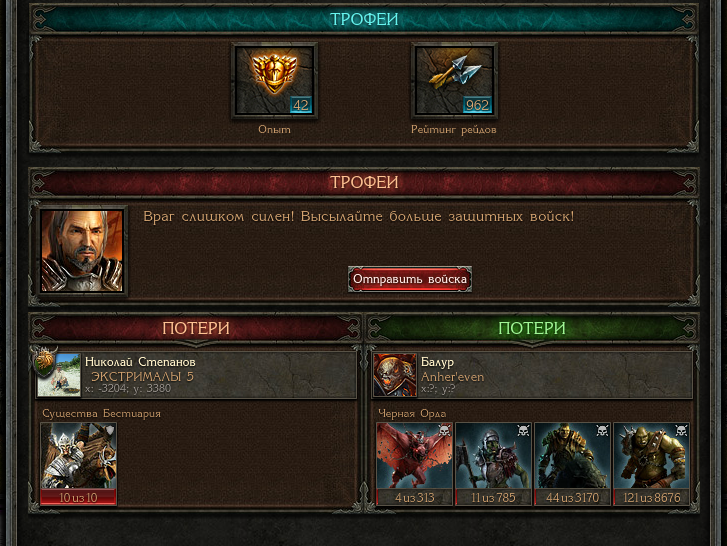Send troops with Отправить войска button
Screen dimensions: 727x546
(x=410, y=279)
